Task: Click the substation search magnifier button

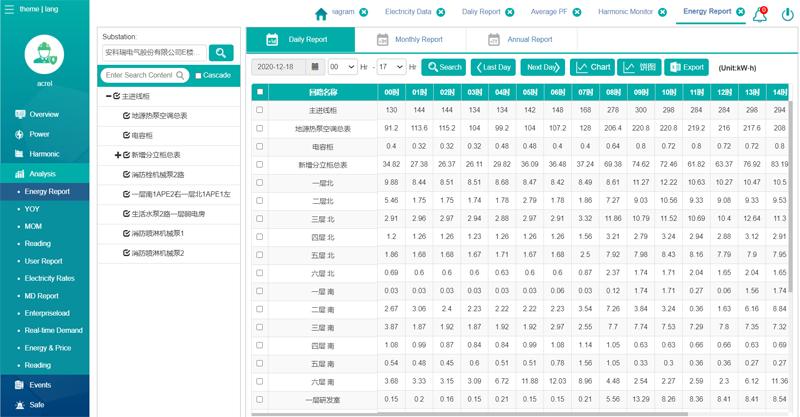Action: (221, 53)
